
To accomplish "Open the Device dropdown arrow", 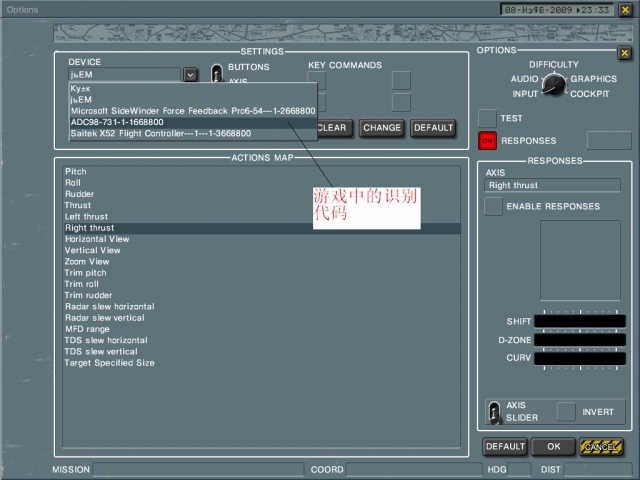I will coord(190,75).
